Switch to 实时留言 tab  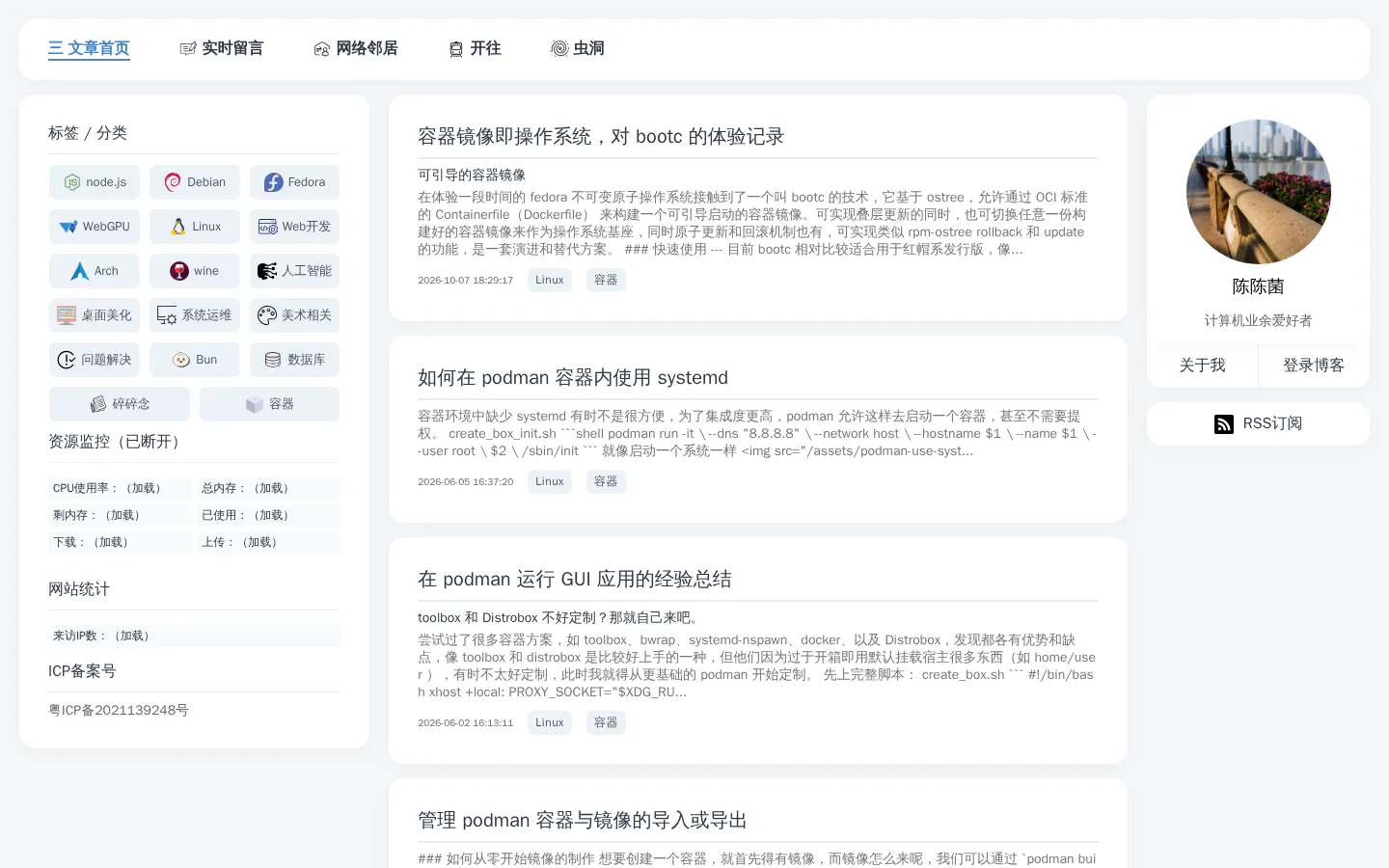pyautogui.click(x=222, y=48)
